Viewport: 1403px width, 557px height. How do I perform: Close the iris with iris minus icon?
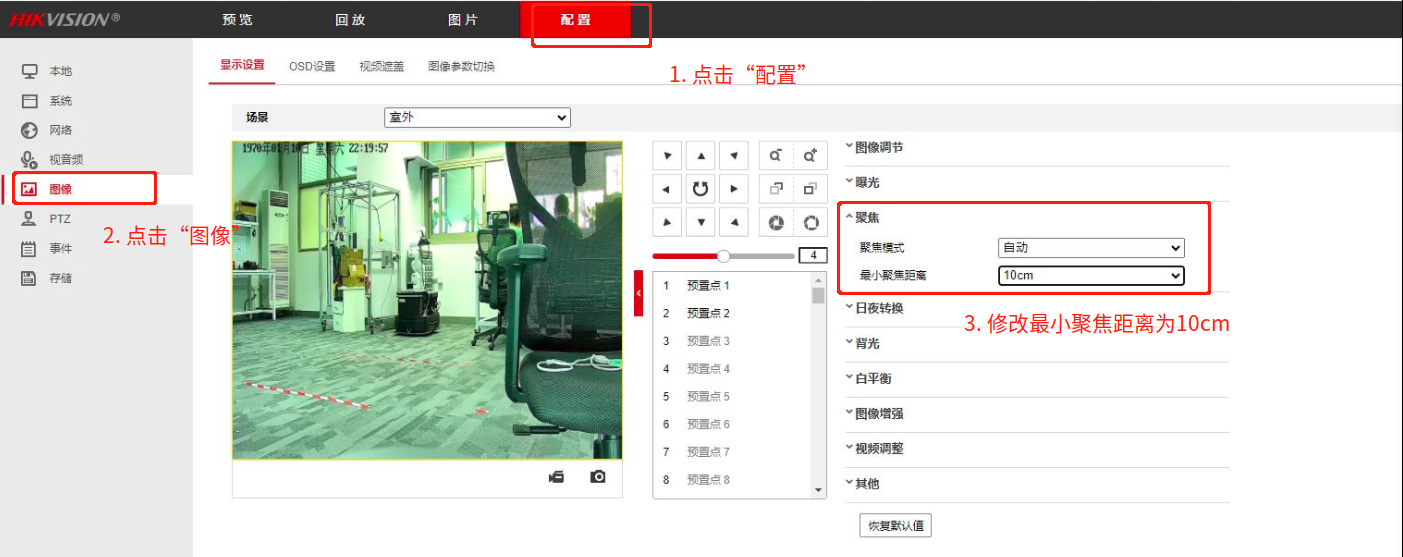[776, 222]
